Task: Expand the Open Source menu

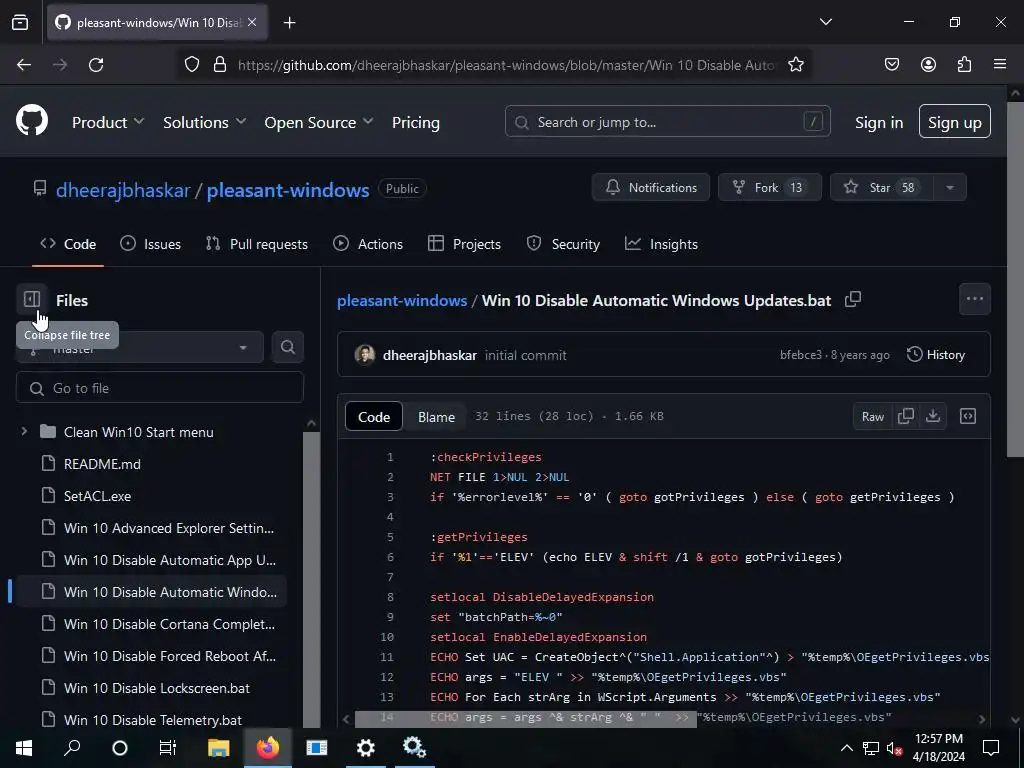Action: coord(319,122)
